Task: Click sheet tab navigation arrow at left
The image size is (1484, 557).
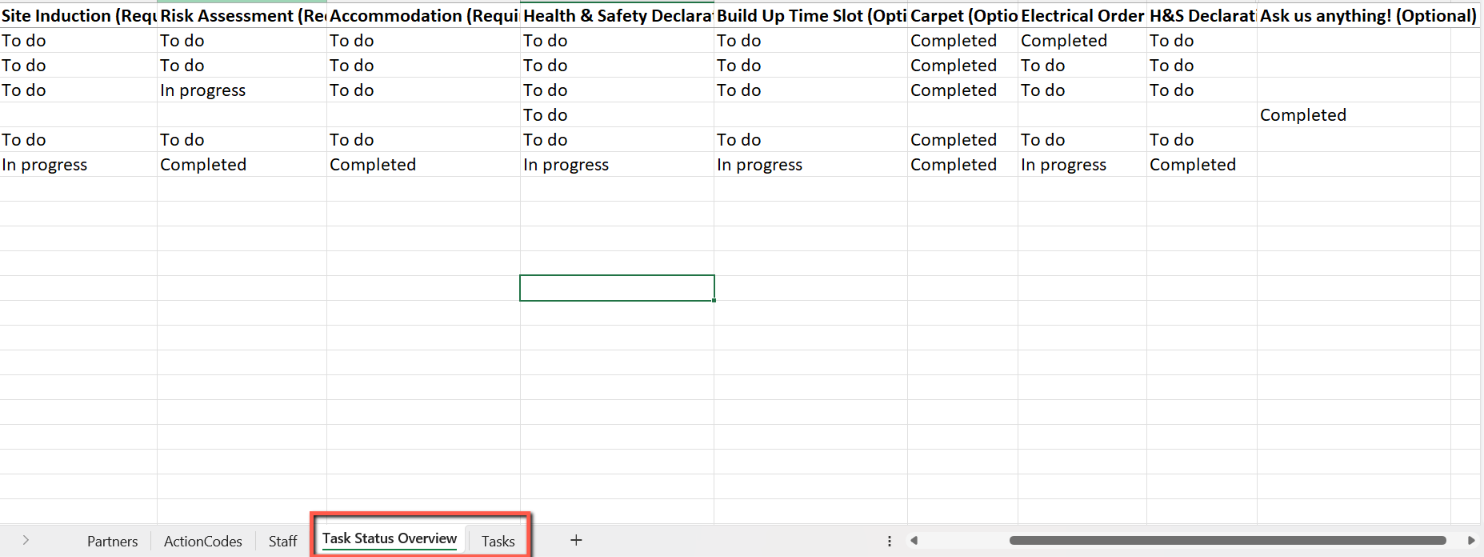Action: tap(26, 540)
